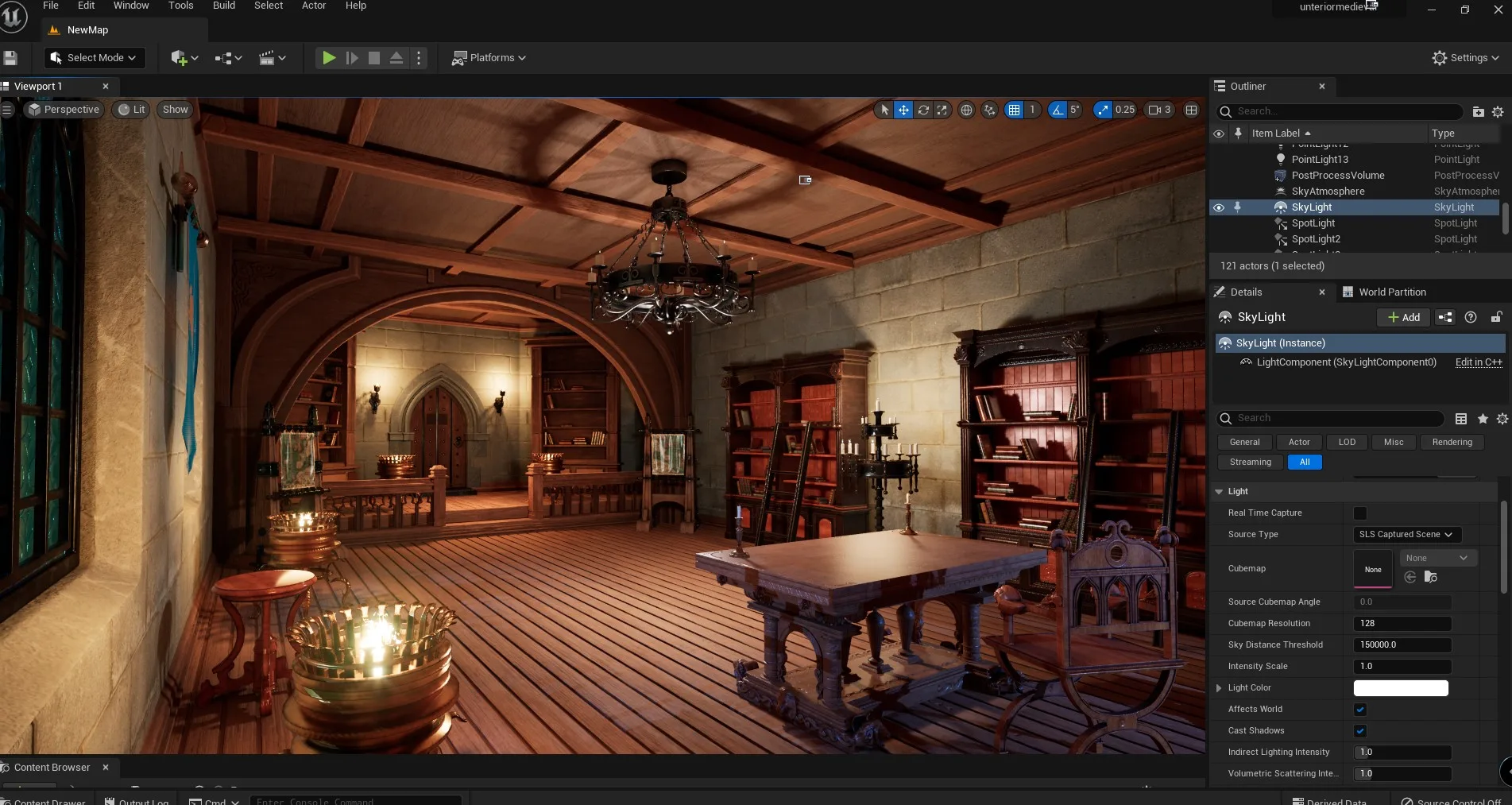Select SkyAtmosphere in the Outliner
1512x805 pixels.
click(1328, 192)
